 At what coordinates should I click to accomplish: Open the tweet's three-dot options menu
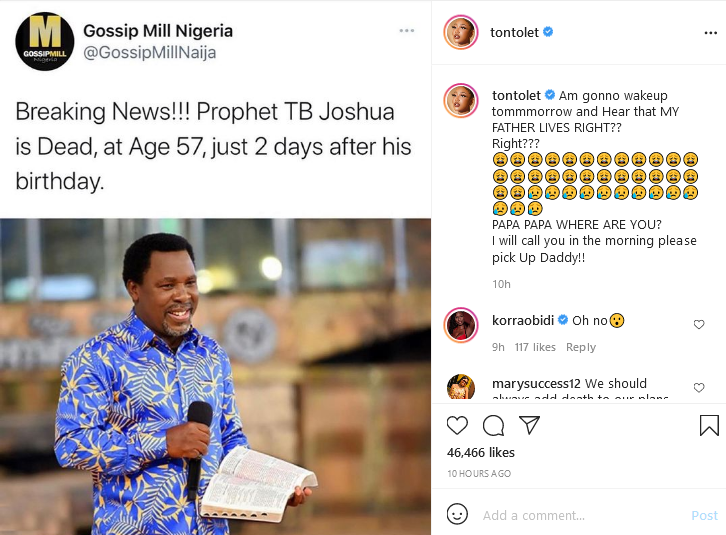[407, 31]
